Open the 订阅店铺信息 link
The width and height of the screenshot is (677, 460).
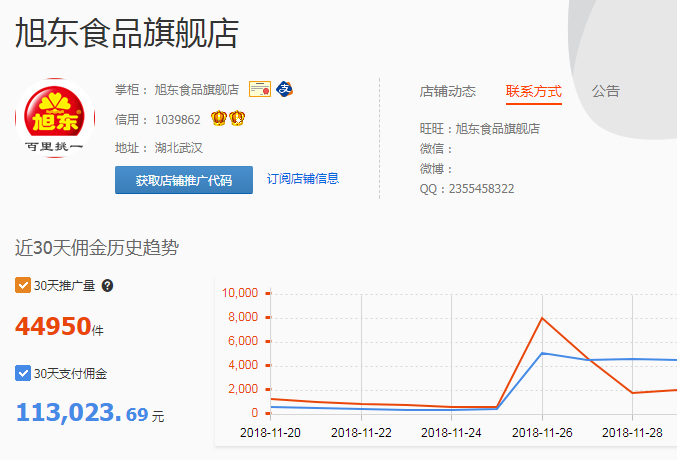[303, 179]
